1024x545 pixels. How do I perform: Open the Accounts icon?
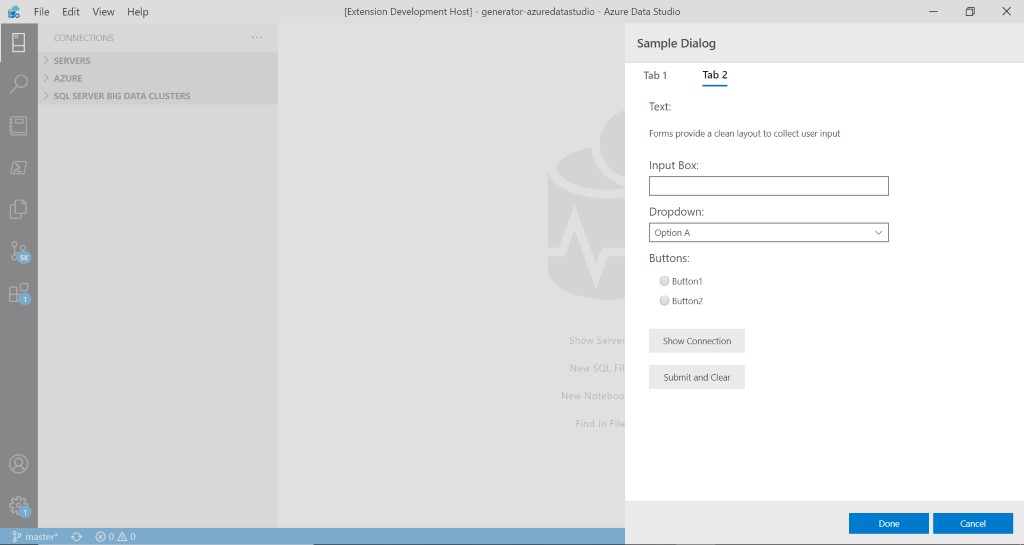(x=18, y=464)
